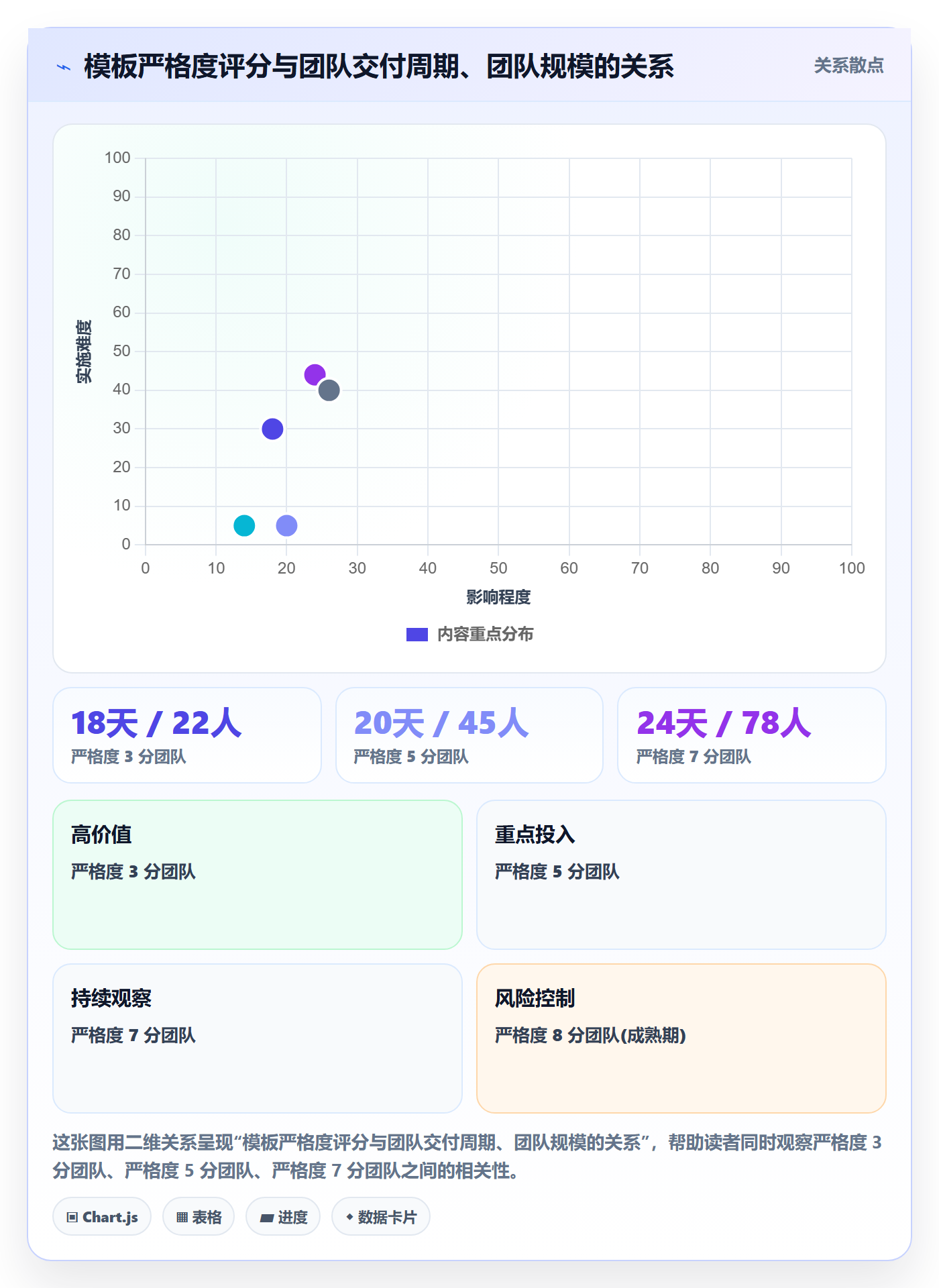Viewport: 939px width, 1288px height.
Task: Open the 20天 / 45人 stat card
Action: (x=469, y=735)
